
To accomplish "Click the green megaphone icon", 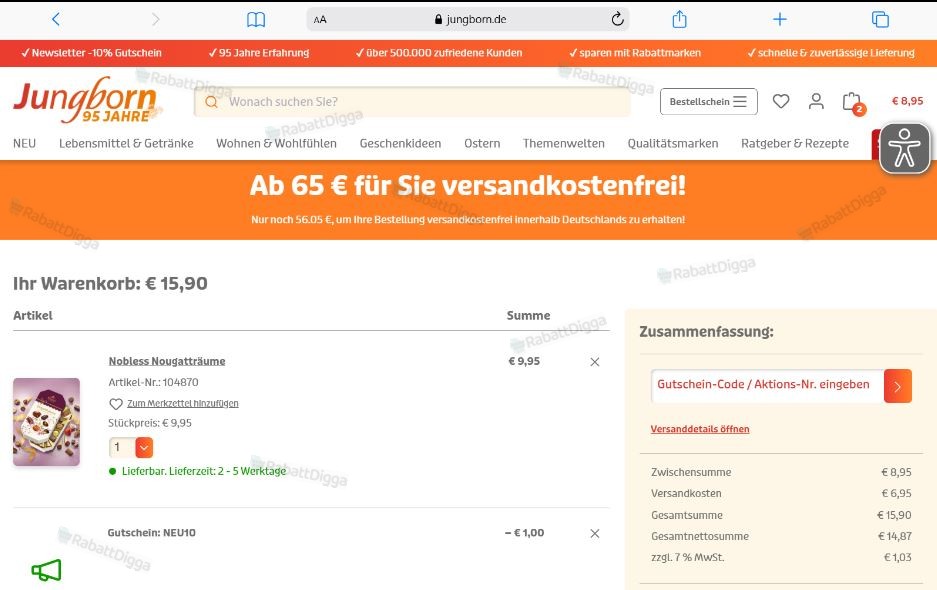I will point(47,570).
